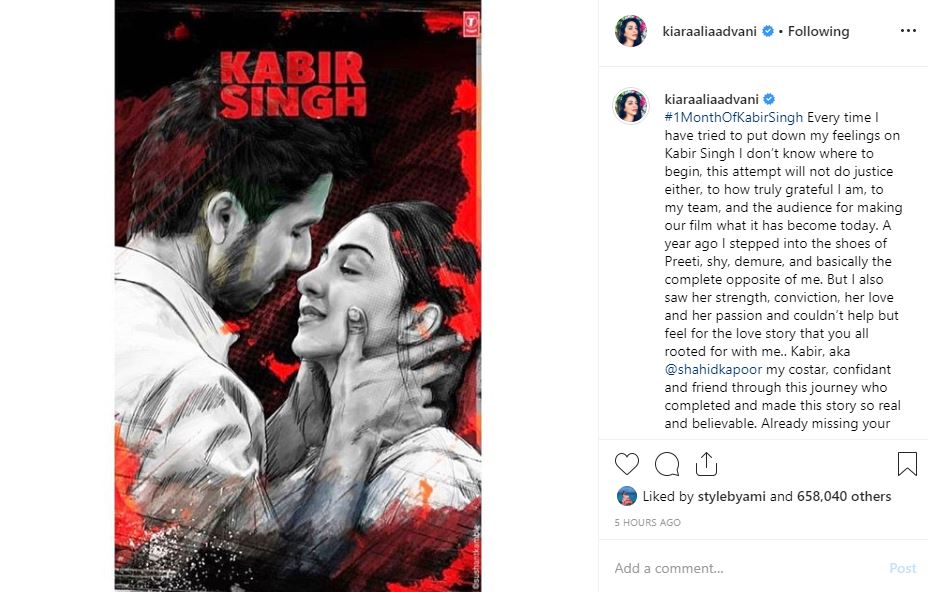Image resolution: width=928 pixels, height=592 pixels.
Task: Share the post using the share icon
Action: pyautogui.click(x=706, y=464)
